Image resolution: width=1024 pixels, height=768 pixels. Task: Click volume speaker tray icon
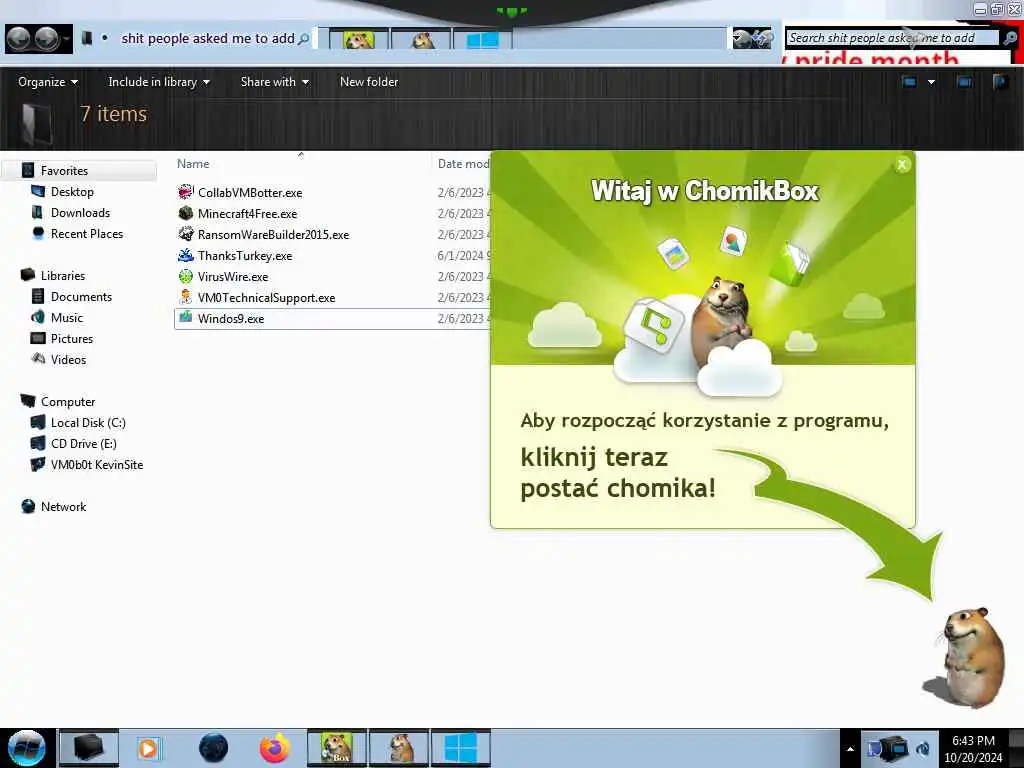click(923, 748)
